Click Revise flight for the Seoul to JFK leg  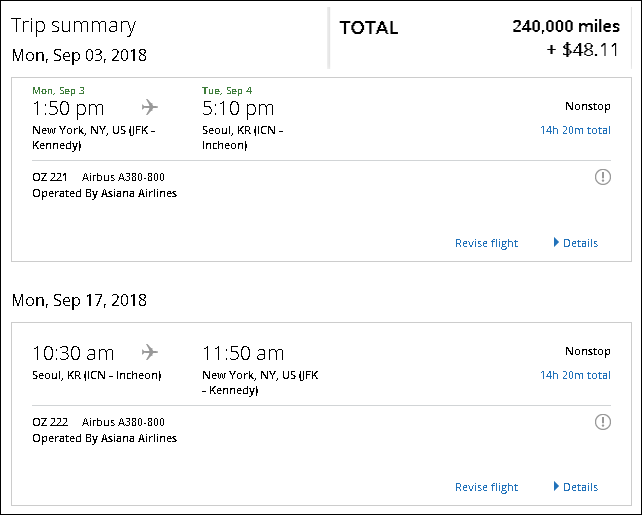click(x=486, y=487)
